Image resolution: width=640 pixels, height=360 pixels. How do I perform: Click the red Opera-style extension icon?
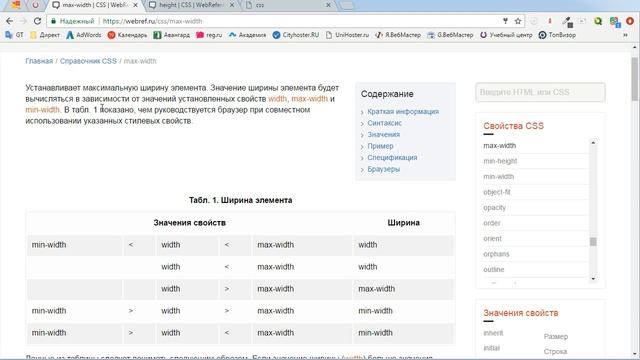(x=630, y=21)
